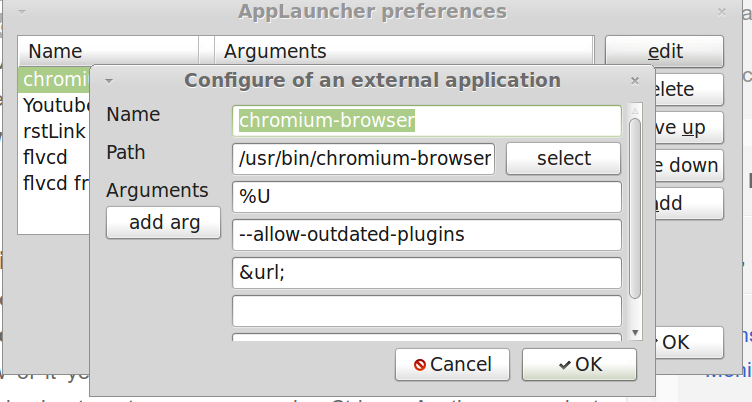Click the --allow-outdated-plugins argument field
Image resolution: width=752 pixels, height=402 pixels.
[427, 235]
